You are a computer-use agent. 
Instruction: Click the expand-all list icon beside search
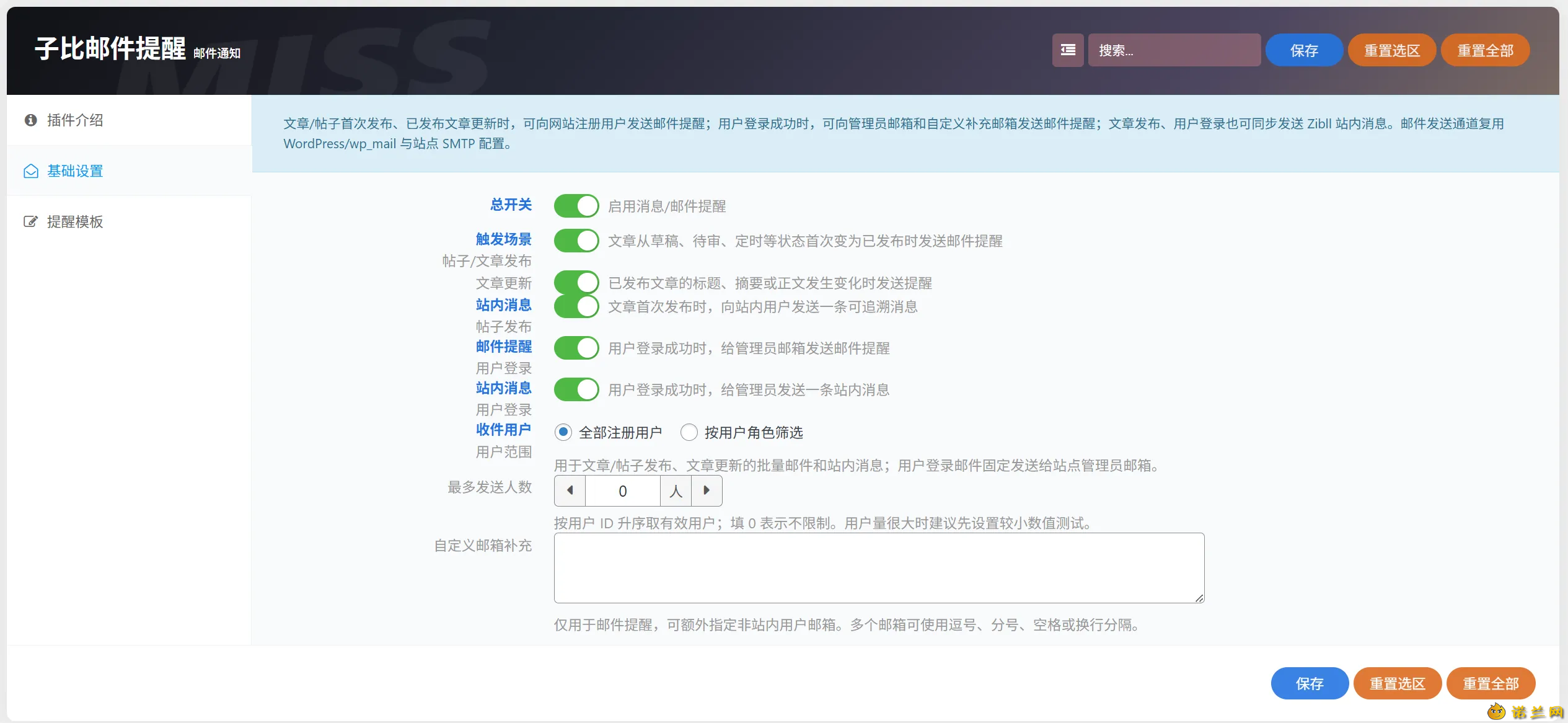(x=1067, y=50)
